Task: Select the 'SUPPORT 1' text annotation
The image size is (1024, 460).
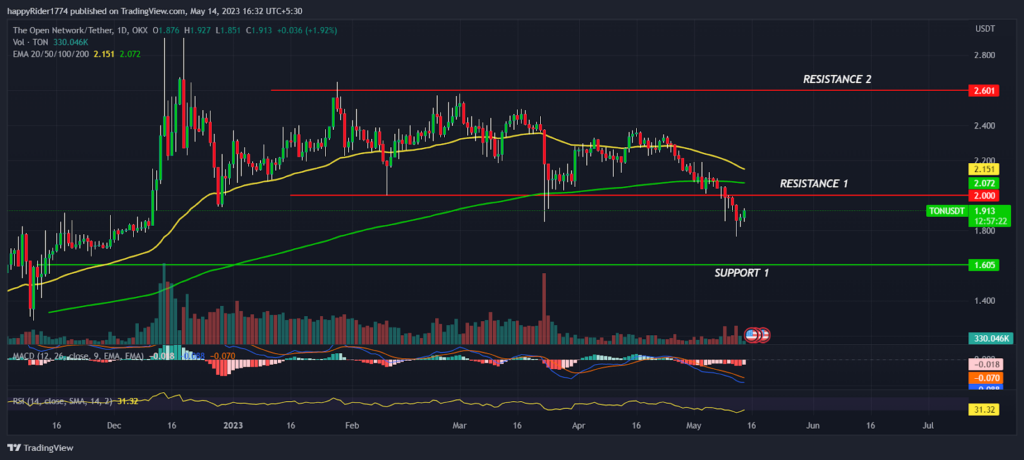Action: [741, 272]
